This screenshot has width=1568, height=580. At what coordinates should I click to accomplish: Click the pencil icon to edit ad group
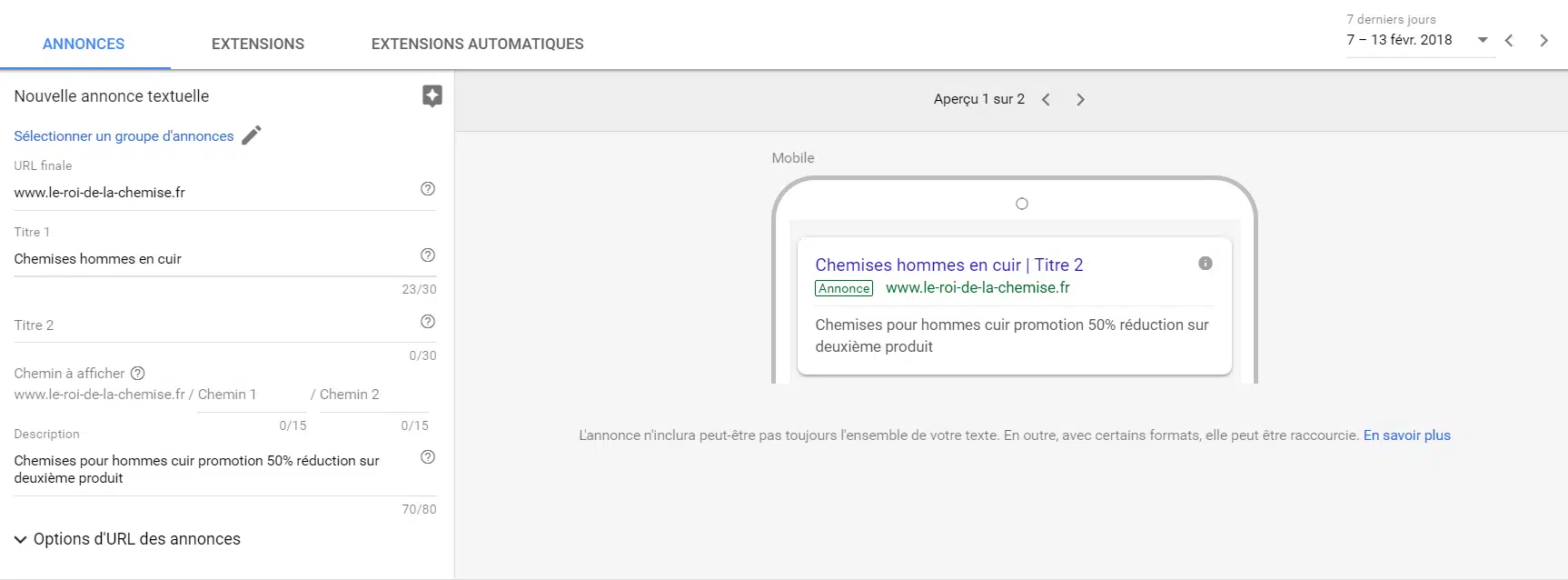[x=252, y=135]
